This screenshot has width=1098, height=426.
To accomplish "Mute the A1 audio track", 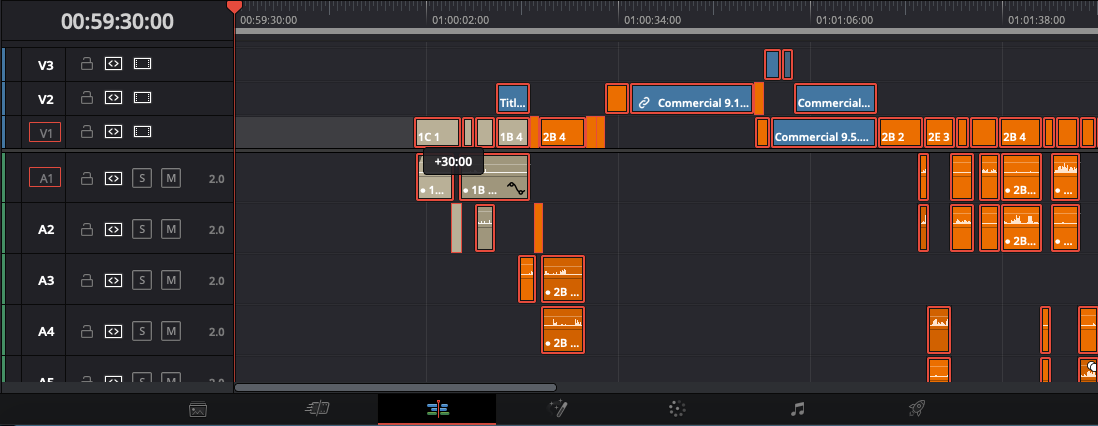I will coord(170,178).
